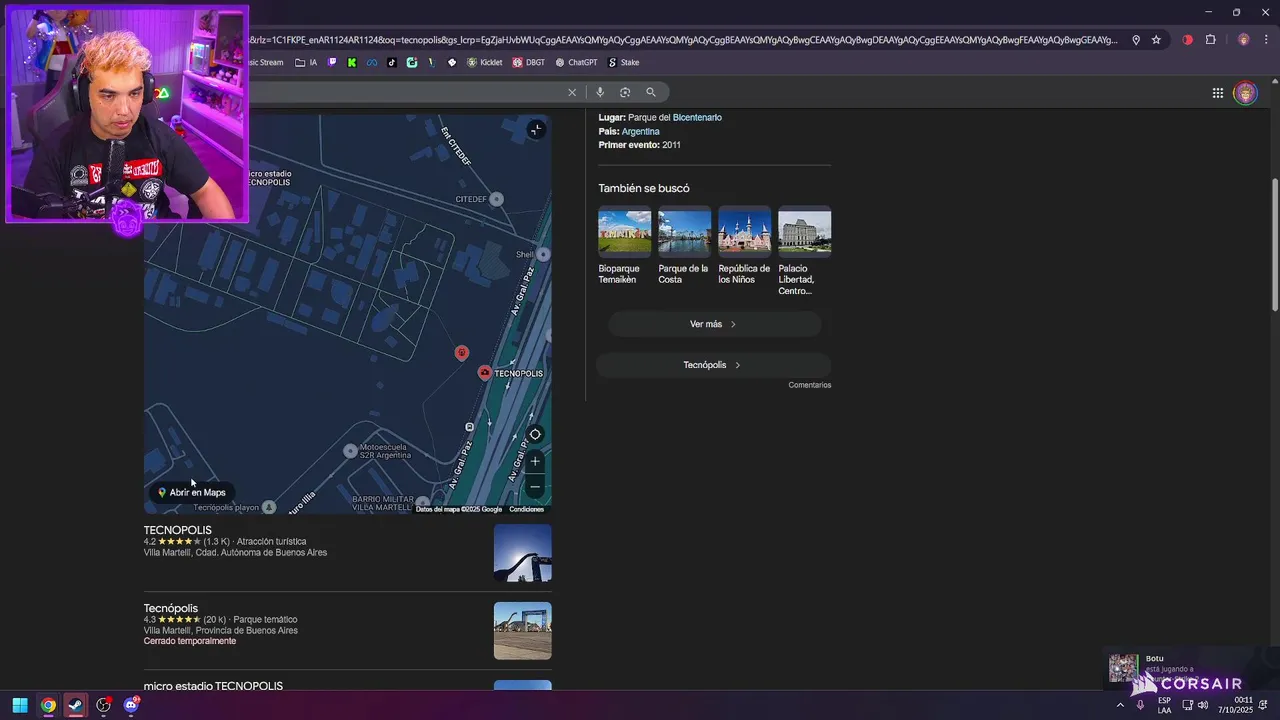Open the Tecnópolis chevron button
Screen dimensions: 1280x720
(714, 365)
